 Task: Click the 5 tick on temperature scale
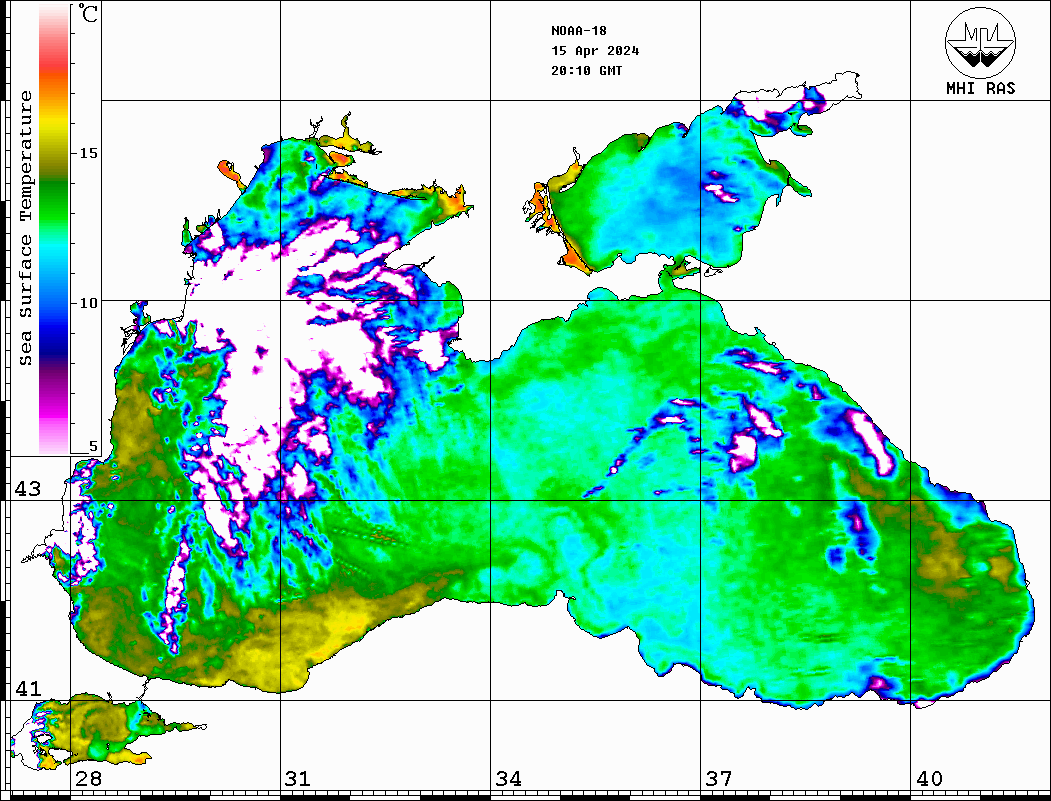pos(93,446)
